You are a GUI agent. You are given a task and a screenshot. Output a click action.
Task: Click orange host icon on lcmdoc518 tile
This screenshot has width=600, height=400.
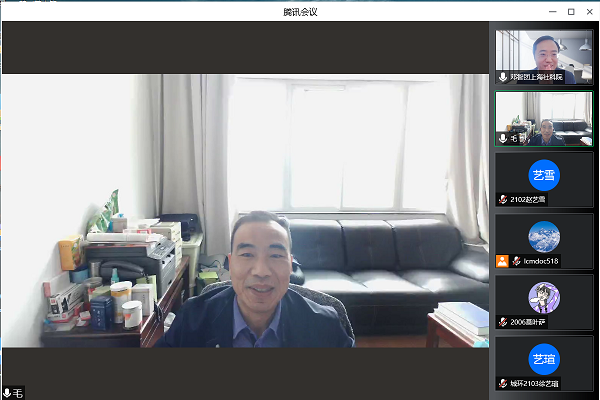[x=502, y=261]
